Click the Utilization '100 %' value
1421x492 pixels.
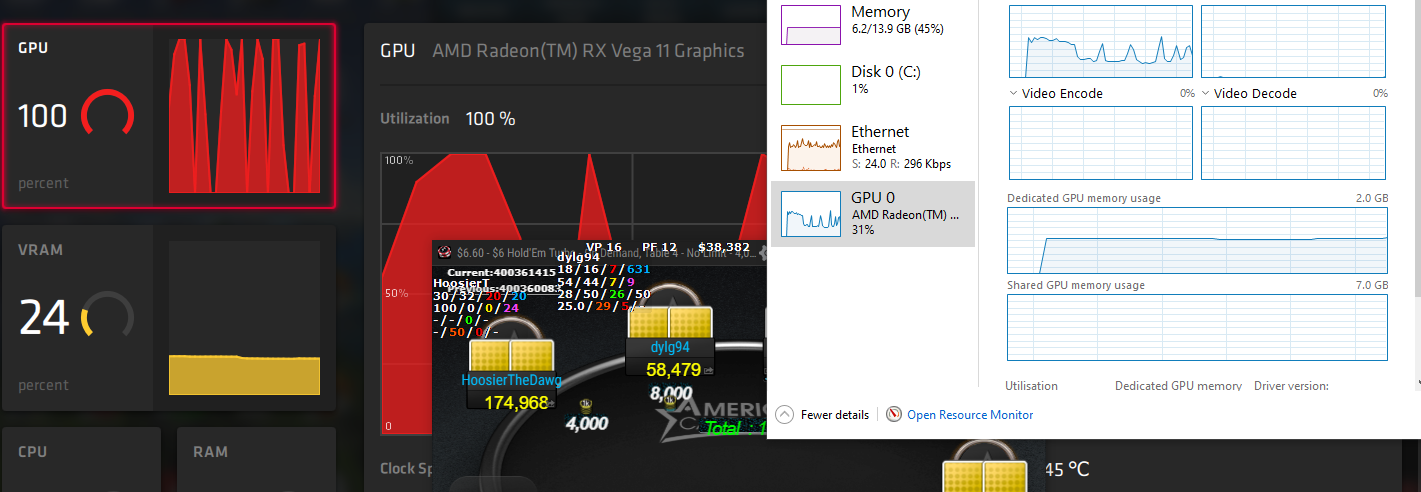(x=490, y=118)
